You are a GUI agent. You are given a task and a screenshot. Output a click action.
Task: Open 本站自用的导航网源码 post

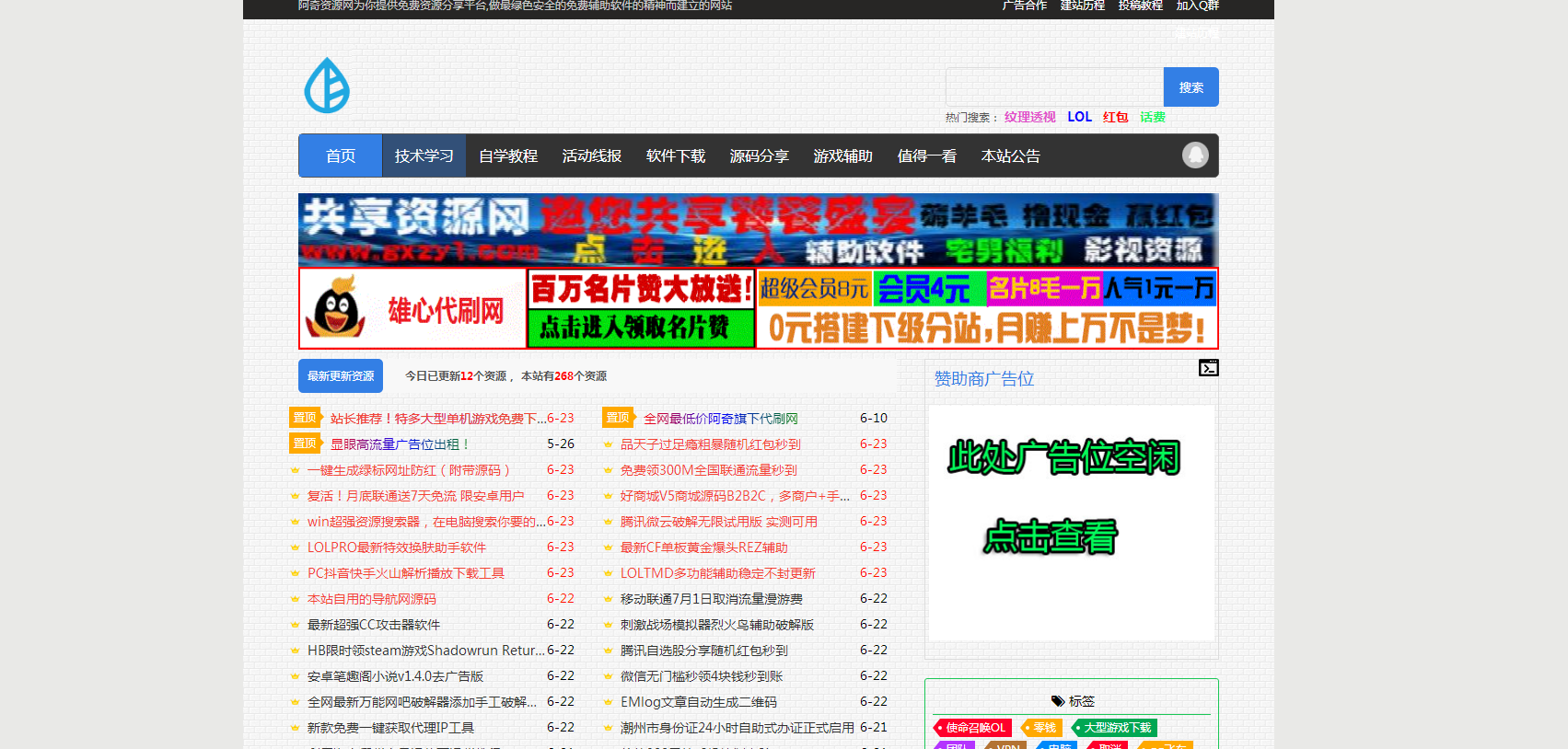tap(372, 598)
